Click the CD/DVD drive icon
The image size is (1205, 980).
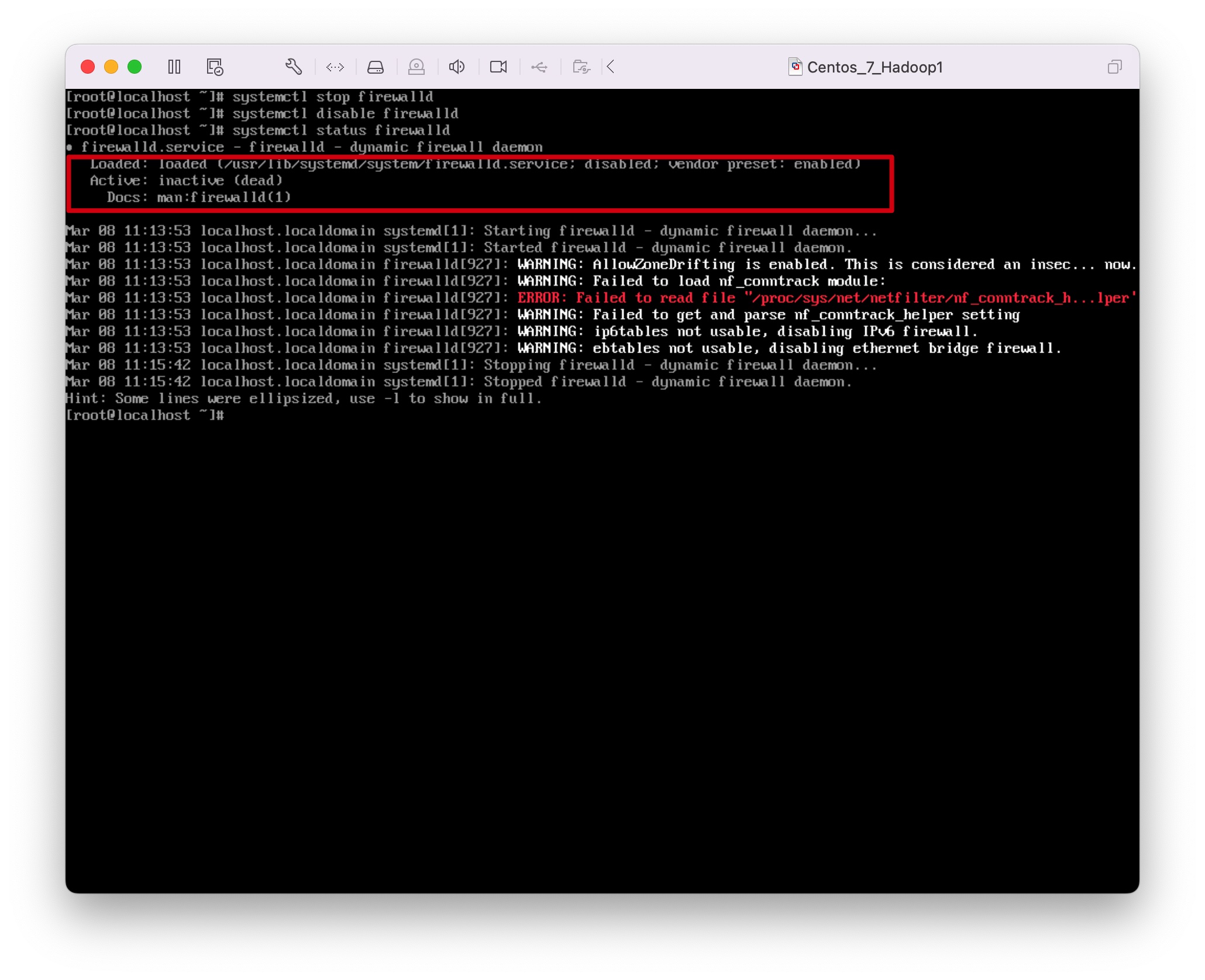tap(416, 67)
